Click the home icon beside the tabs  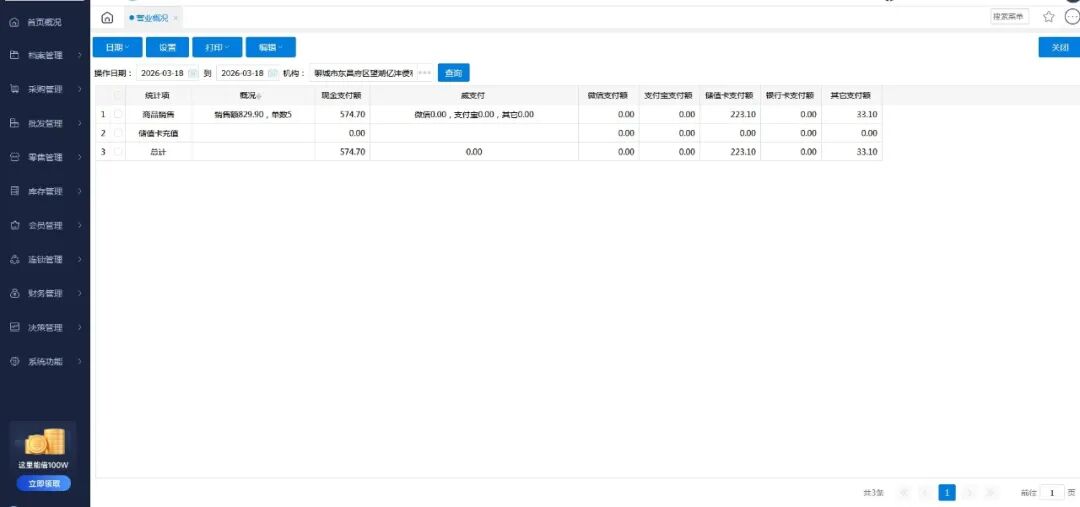point(107,18)
